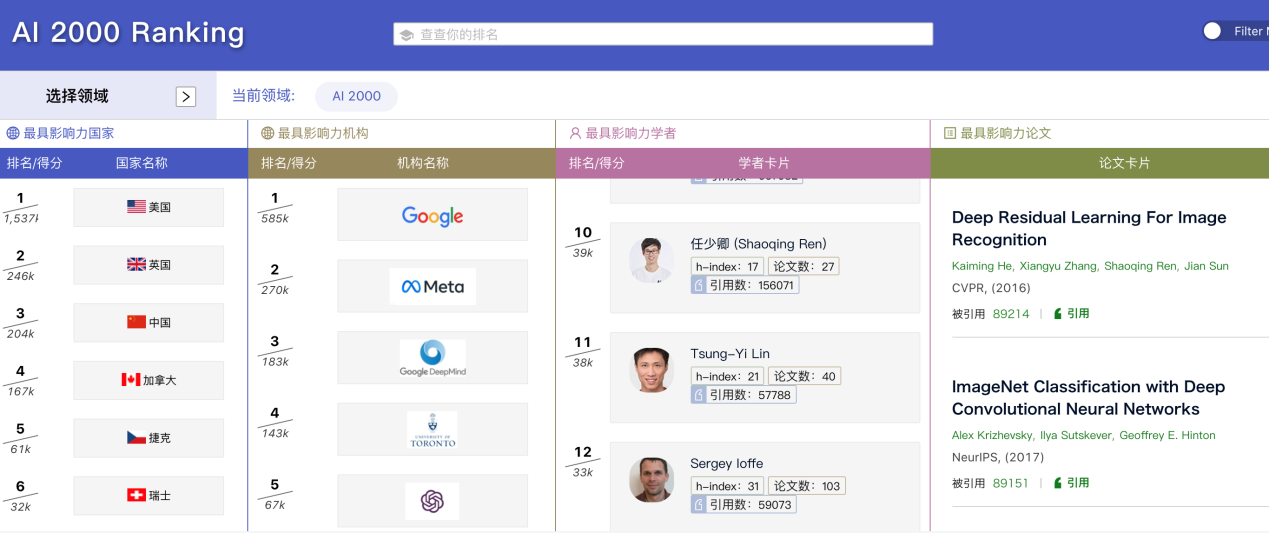Open the Google DeepMind logo card
The image size is (1269, 533).
point(432,358)
